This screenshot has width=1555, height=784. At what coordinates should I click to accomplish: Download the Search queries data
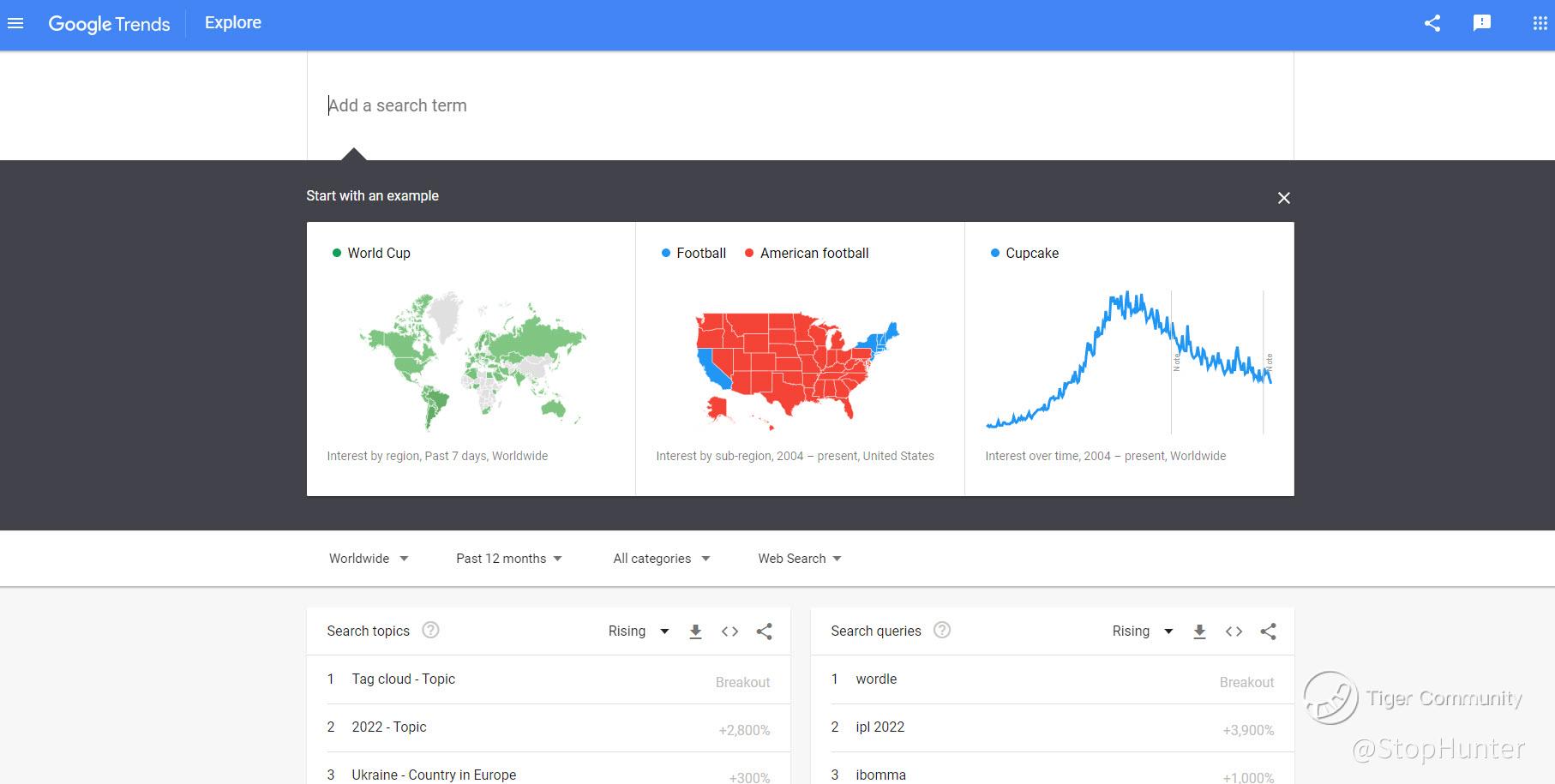click(1199, 631)
